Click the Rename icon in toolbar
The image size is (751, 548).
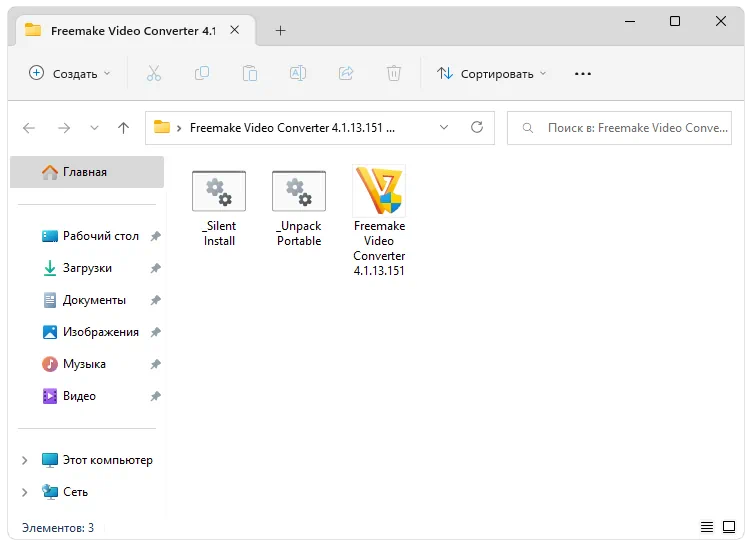coord(297,73)
